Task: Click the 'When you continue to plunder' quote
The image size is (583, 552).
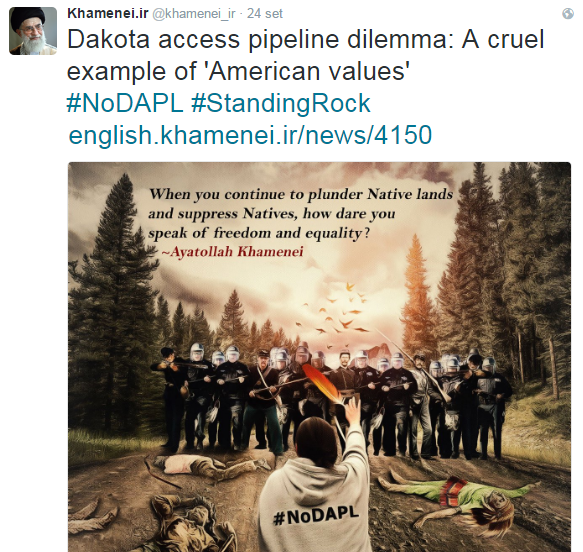Action: pyautogui.click(x=301, y=194)
